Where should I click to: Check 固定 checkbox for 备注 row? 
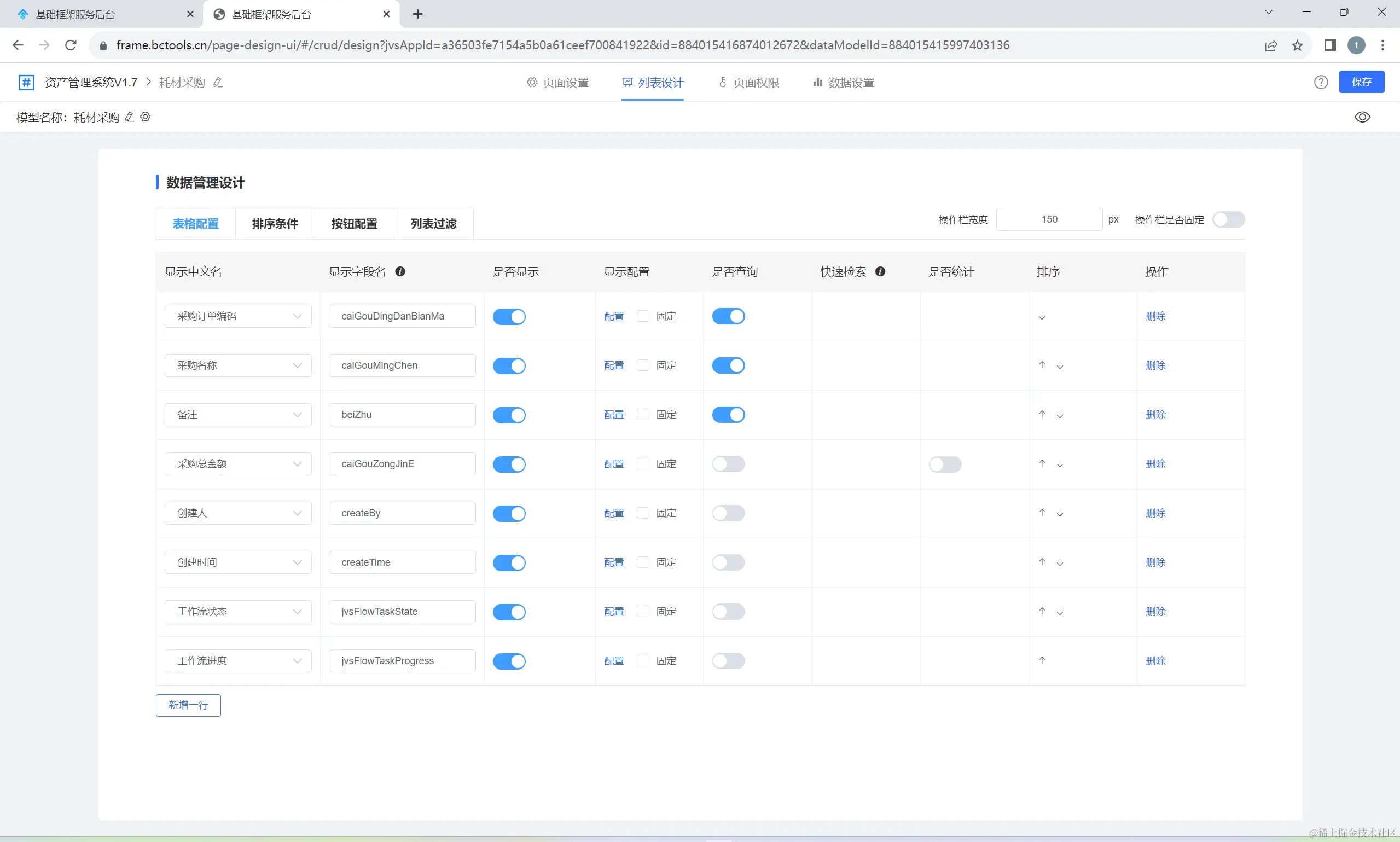[642, 415]
